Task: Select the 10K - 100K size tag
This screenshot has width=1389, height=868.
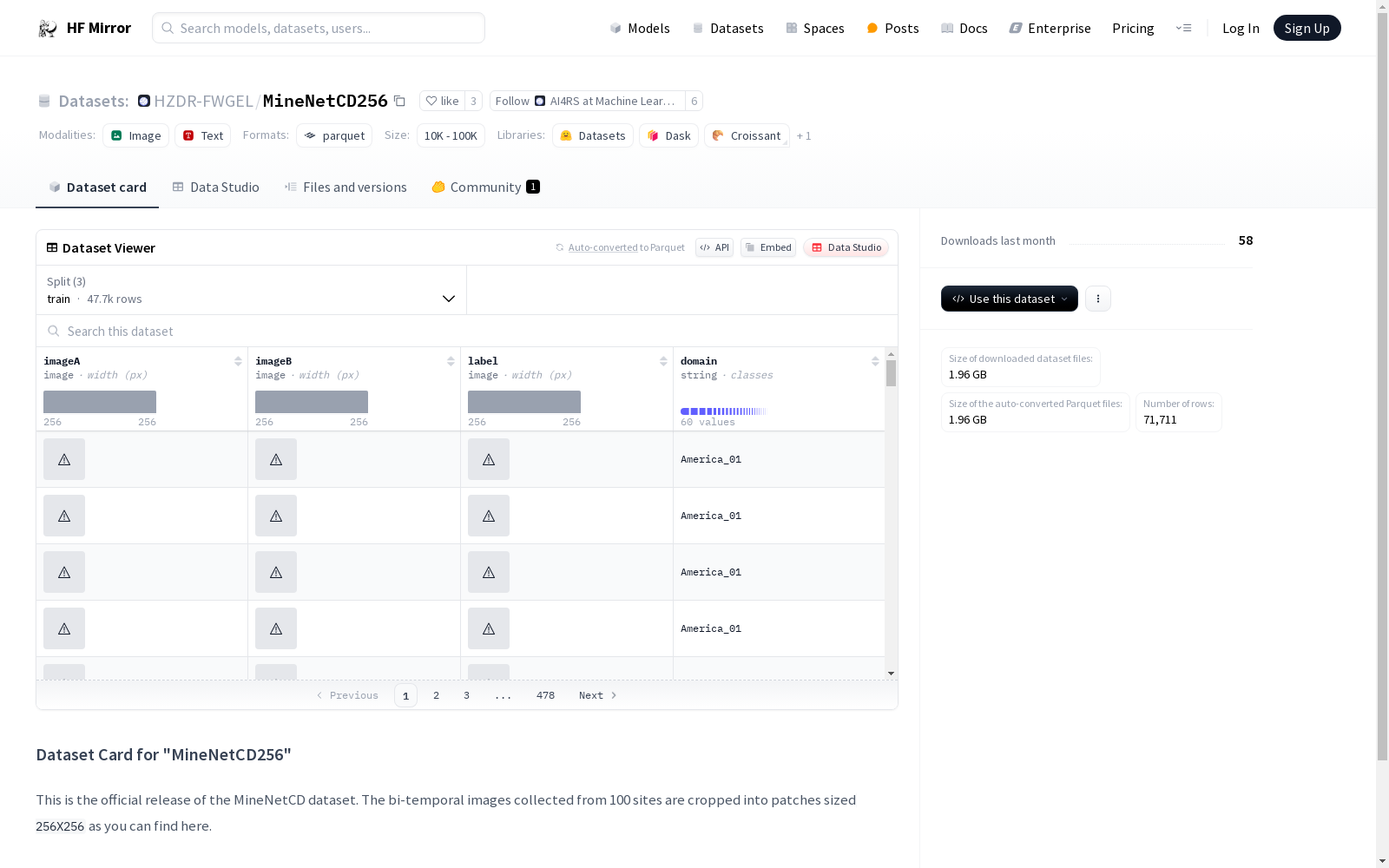Action: tap(451, 135)
